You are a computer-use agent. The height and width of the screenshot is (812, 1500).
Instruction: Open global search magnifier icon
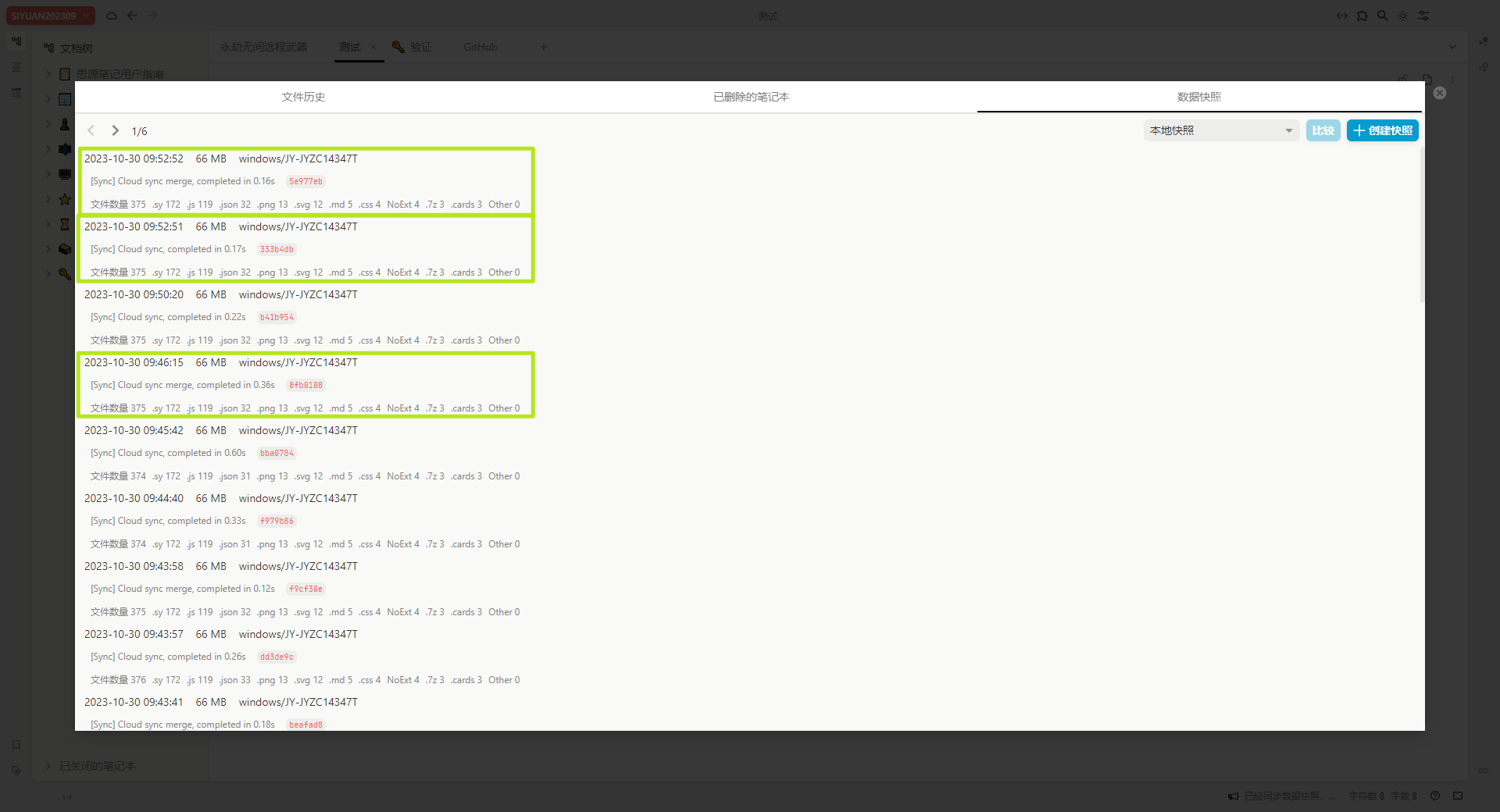click(x=1383, y=16)
